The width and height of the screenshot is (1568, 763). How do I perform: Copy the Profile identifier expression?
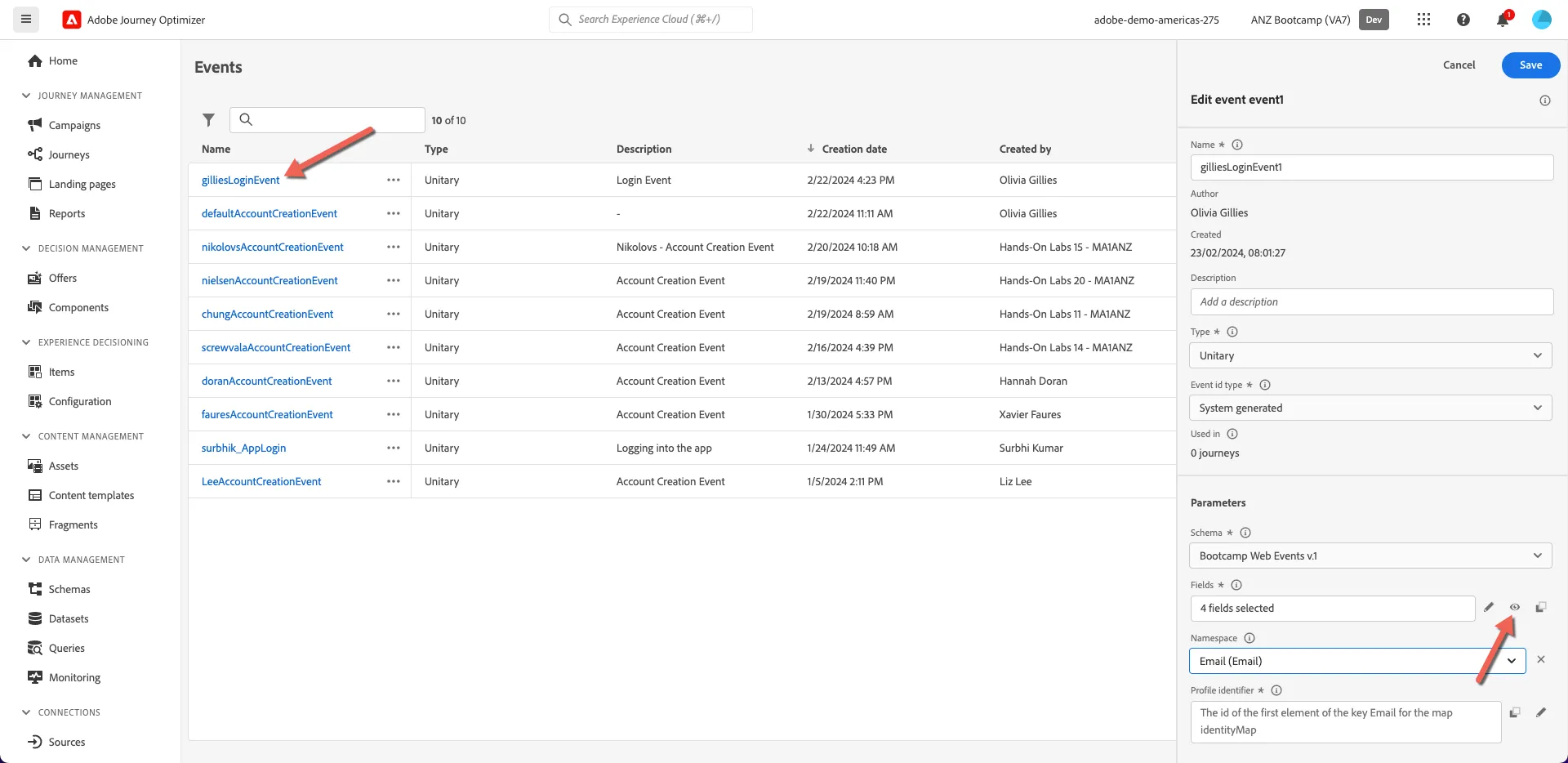coord(1515,712)
